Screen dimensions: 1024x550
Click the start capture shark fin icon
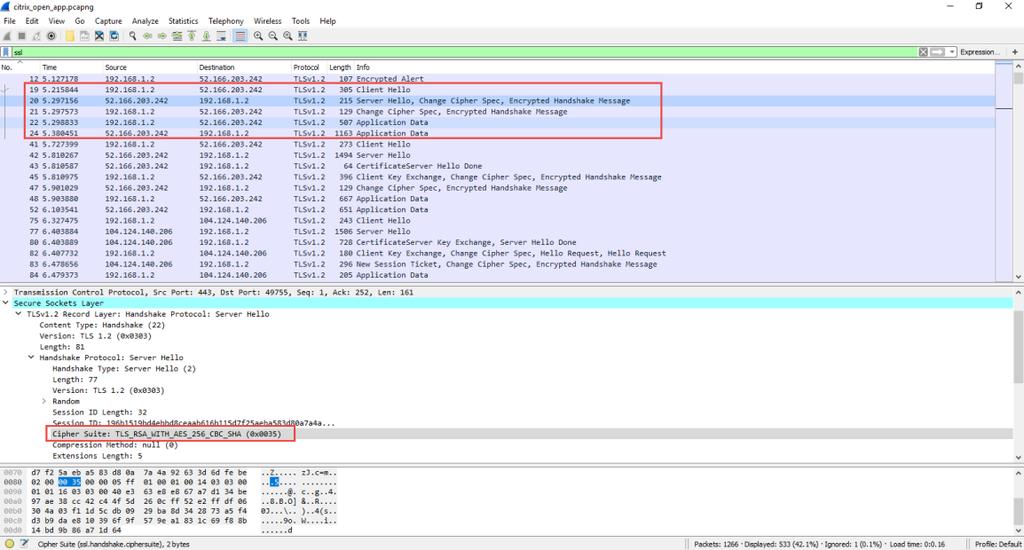click(8, 36)
